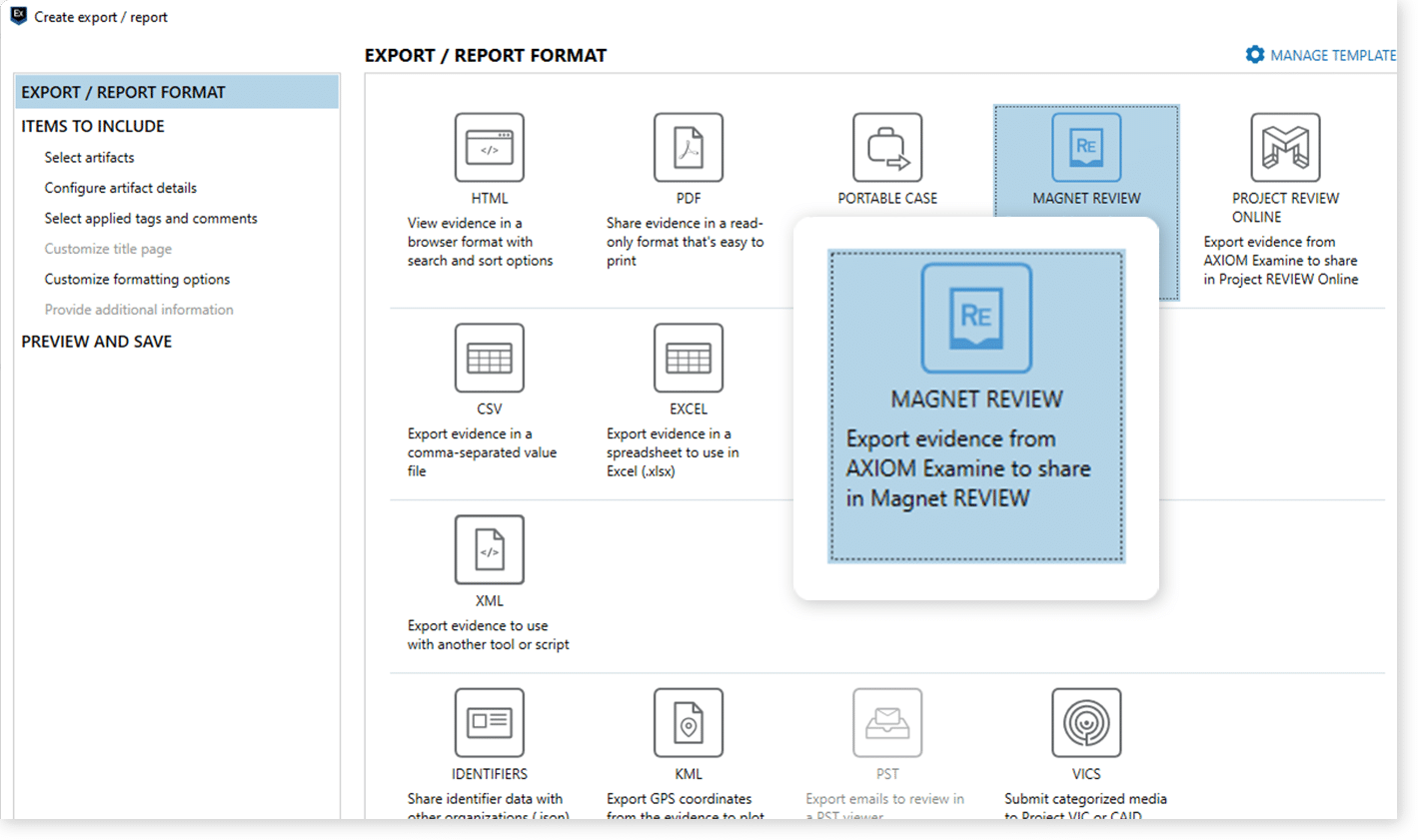Click 'View evidence in a browser format' description
The image size is (1418, 840).
tap(480, 242)
